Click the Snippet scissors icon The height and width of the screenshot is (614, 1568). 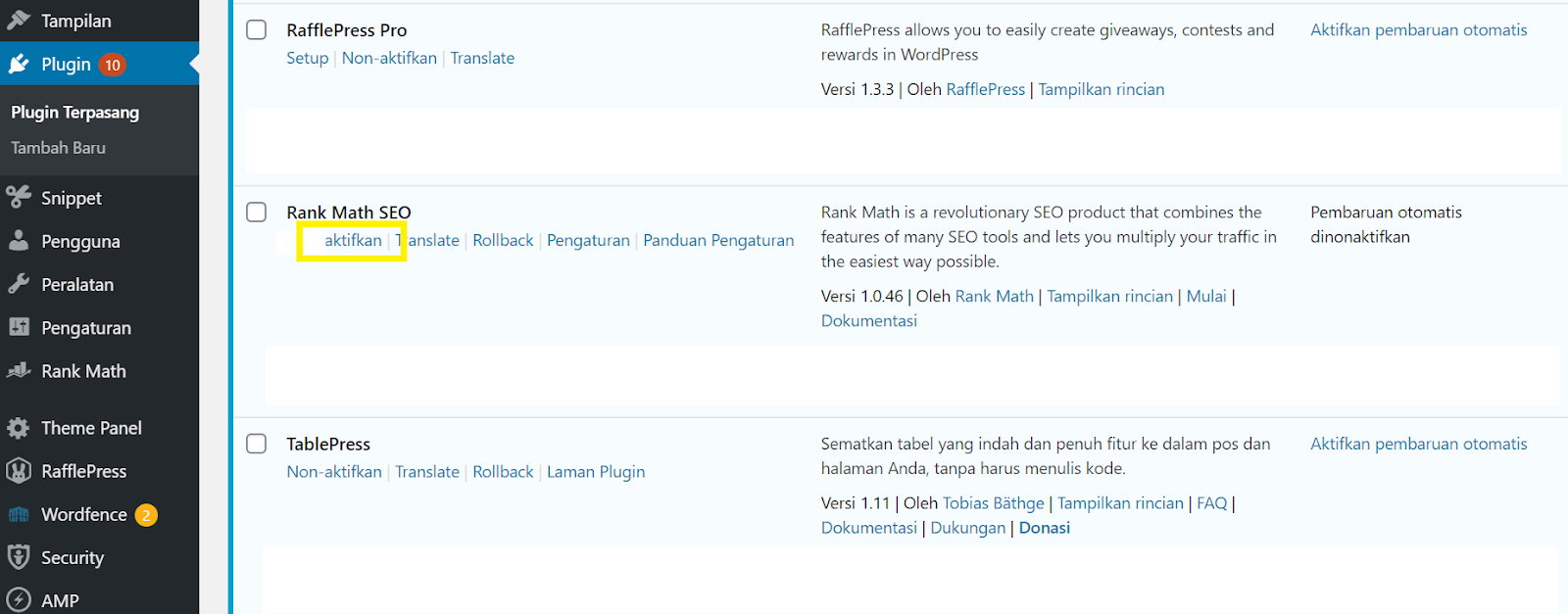click(19, 197)
